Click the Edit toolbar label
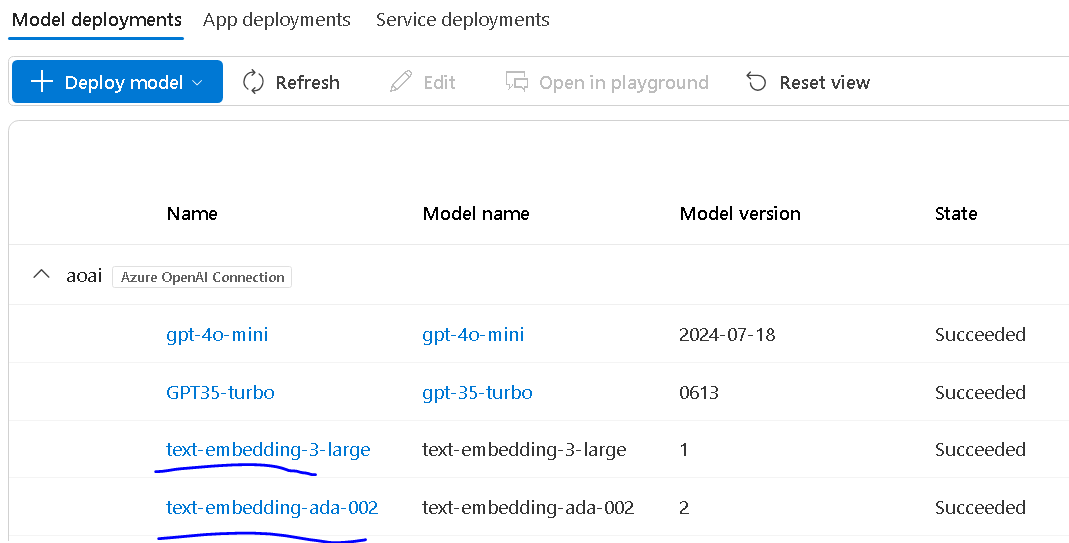 click(439, 83)
